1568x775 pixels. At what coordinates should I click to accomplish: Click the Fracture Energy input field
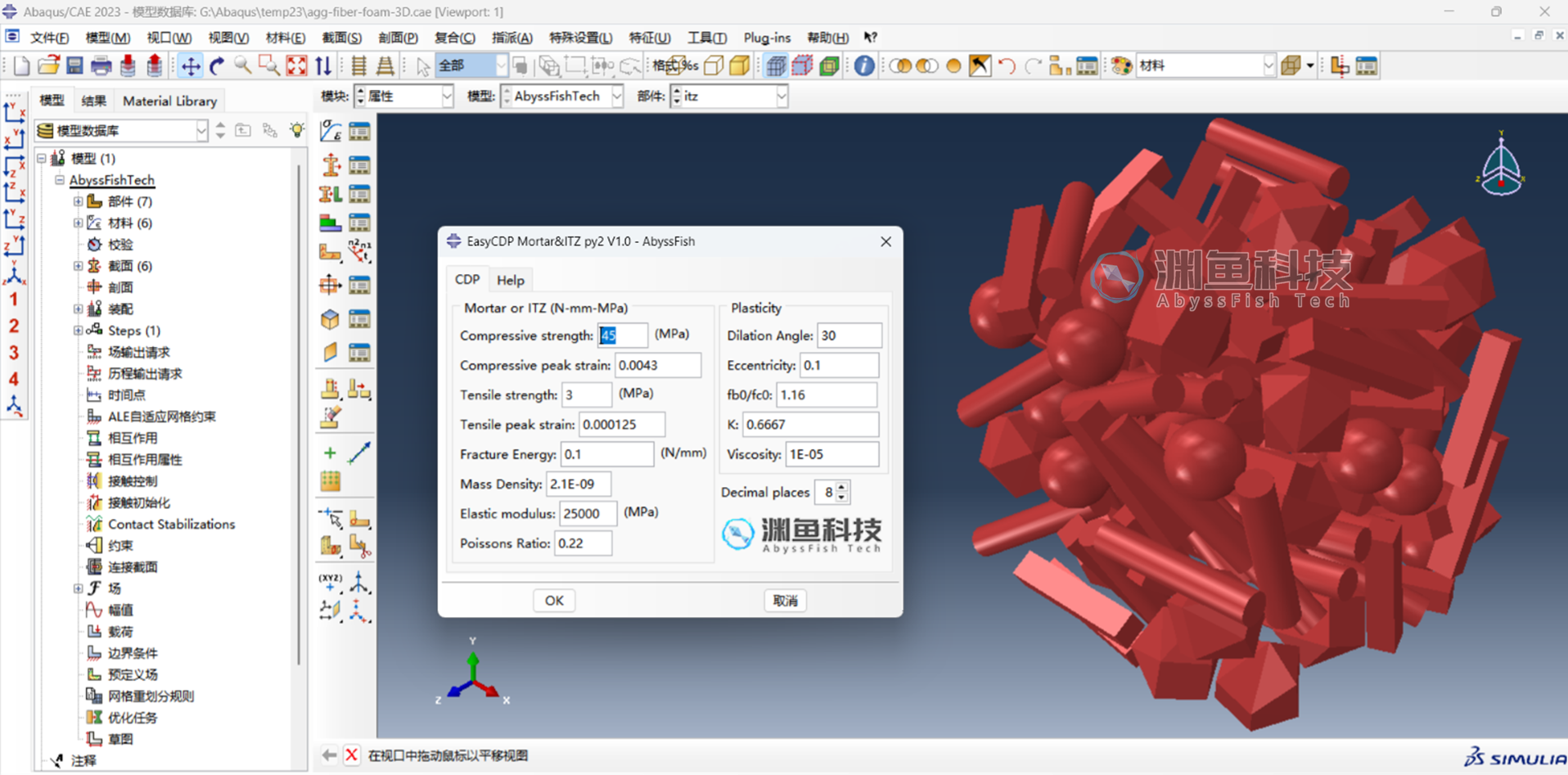coord(606,454)
